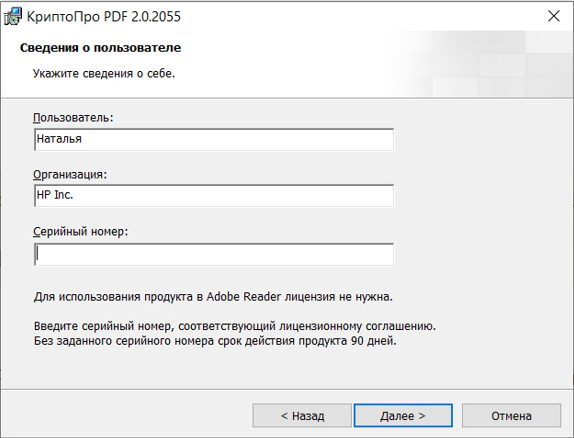Cancel installation with the Отмена button
Viewport: 574px width, 438px height.
click(x=511, y=416)
